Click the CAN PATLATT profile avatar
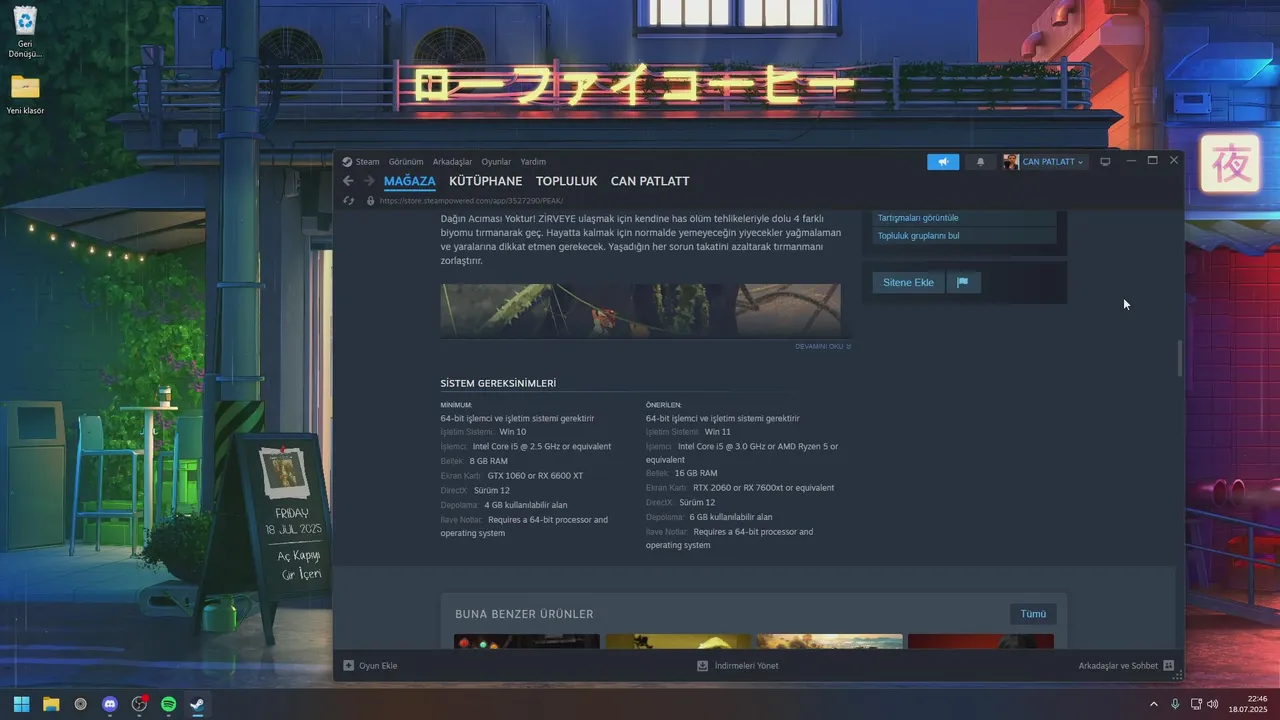 pyautogui.click(x=1011, y=162)
